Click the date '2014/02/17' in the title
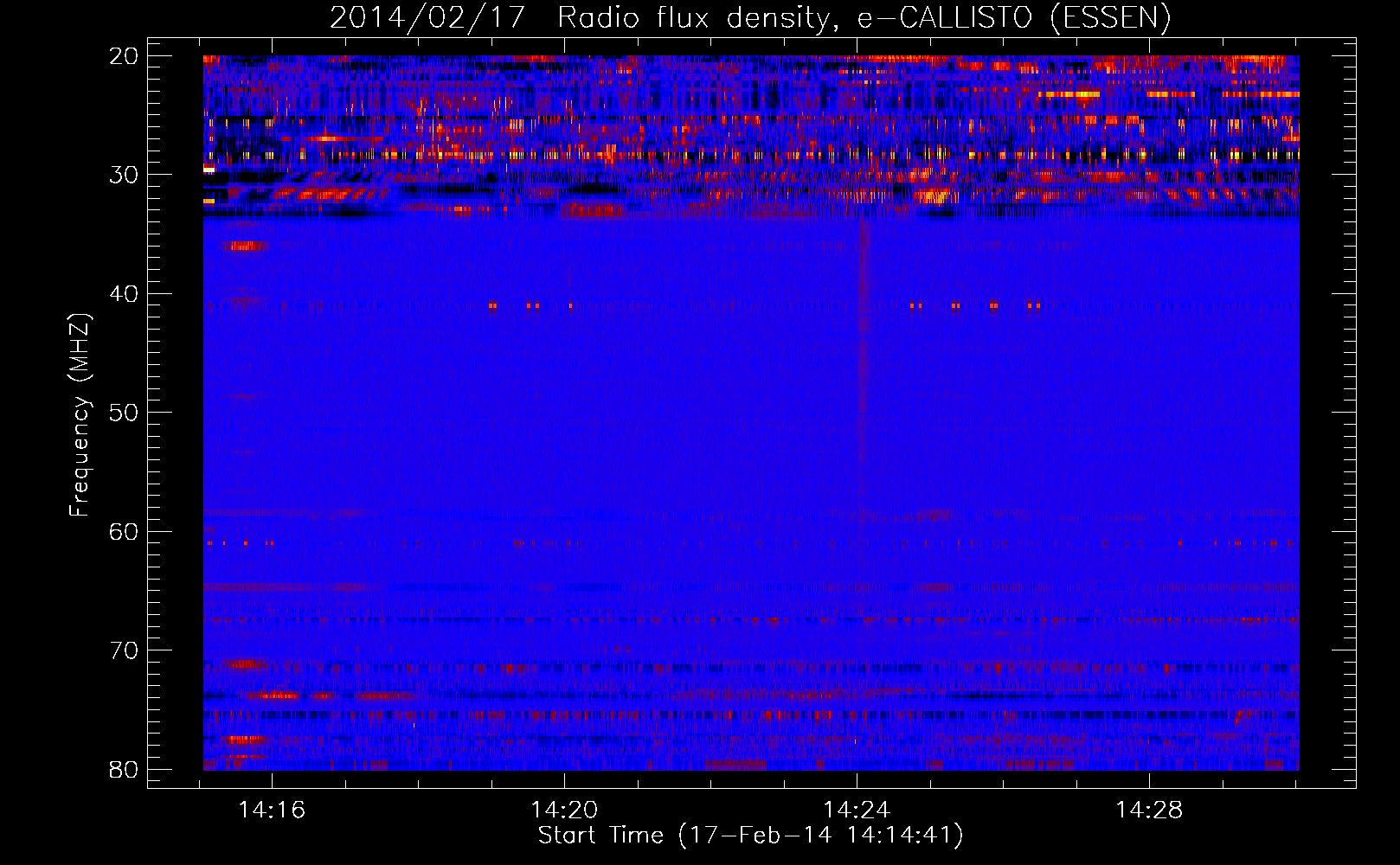The width and height of the screenshot is (1400, 865). 427,17
